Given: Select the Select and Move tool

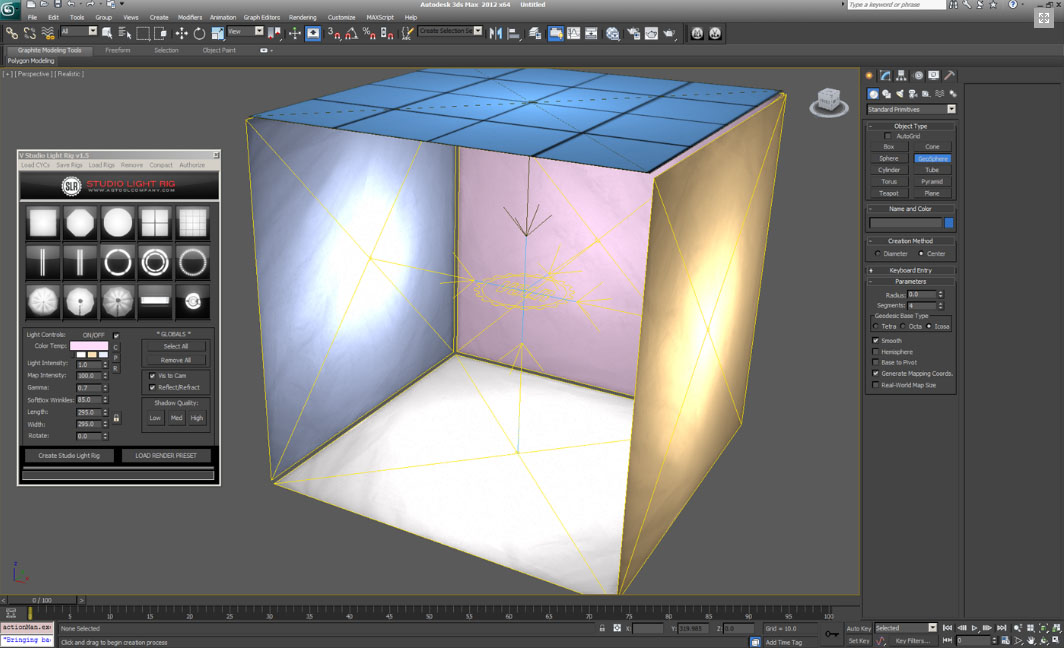Looking at the screenshot, I should [181, 33].
